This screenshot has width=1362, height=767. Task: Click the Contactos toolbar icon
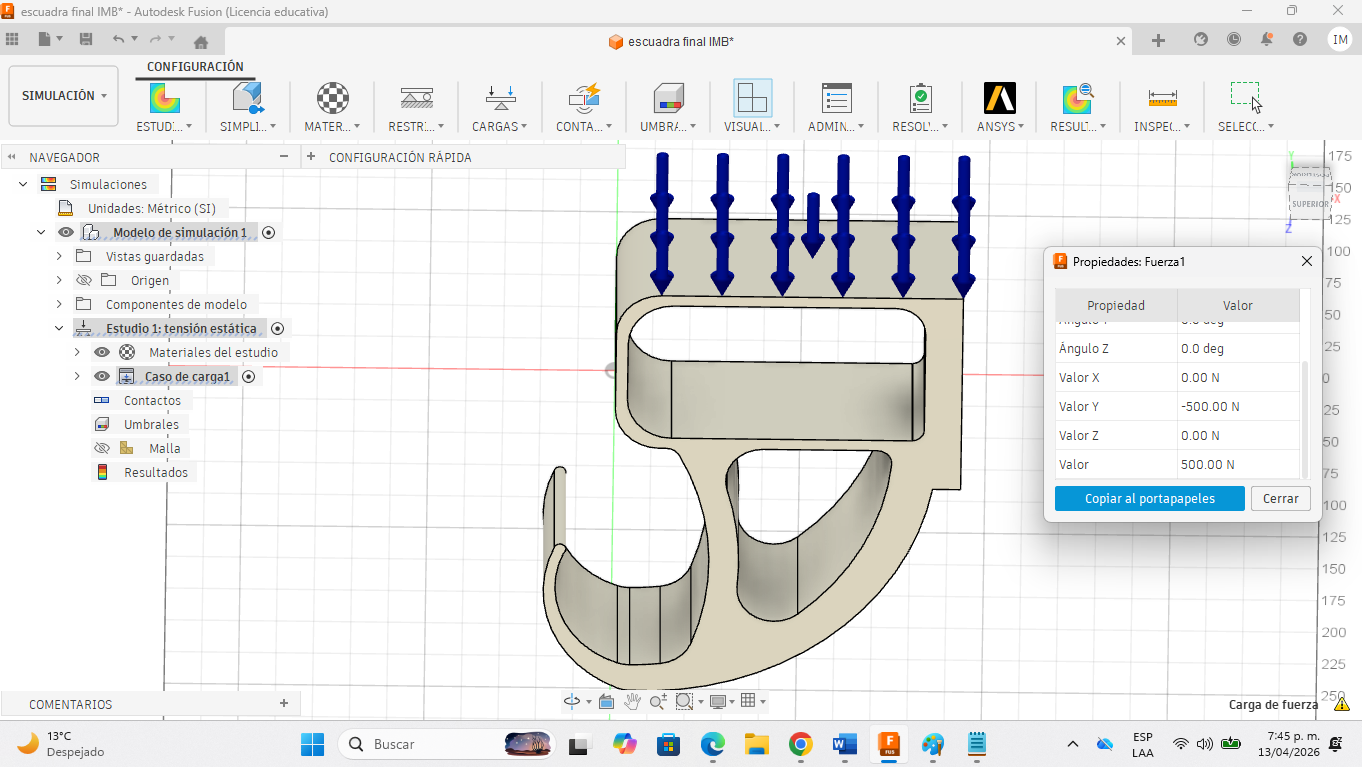coord(583,99)
